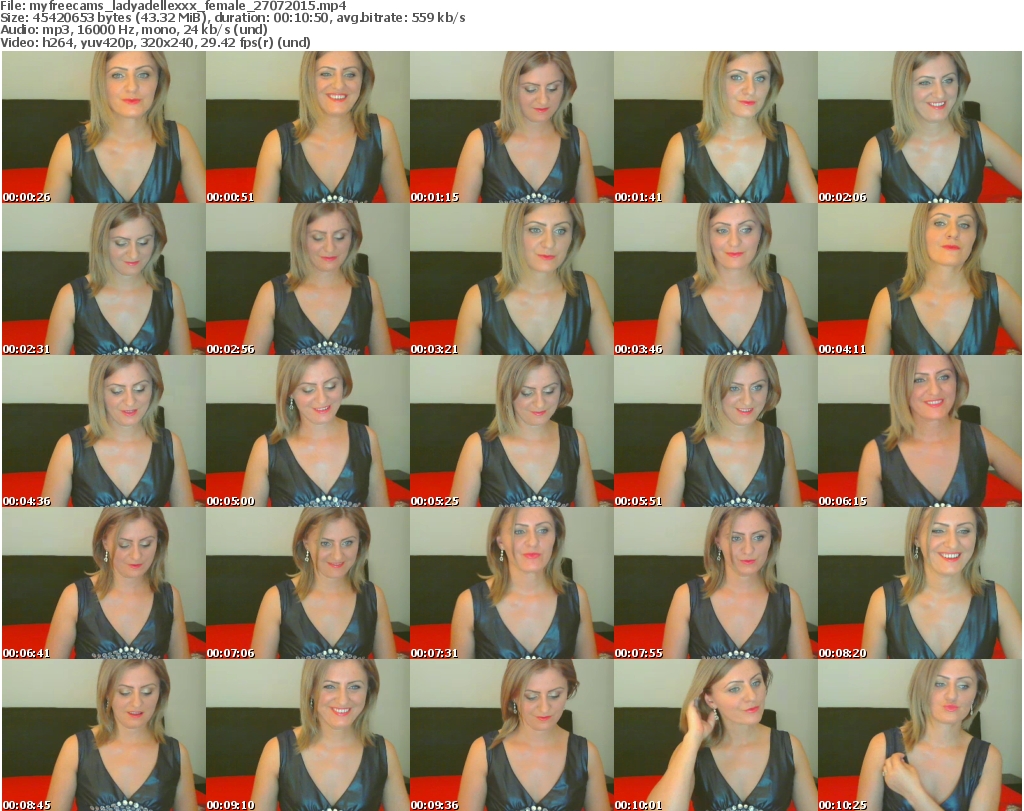Select the thumbnail stamped 00:01:41
Image resolution: width=1024 pixels, height=811 pixels.
[716, 127]
